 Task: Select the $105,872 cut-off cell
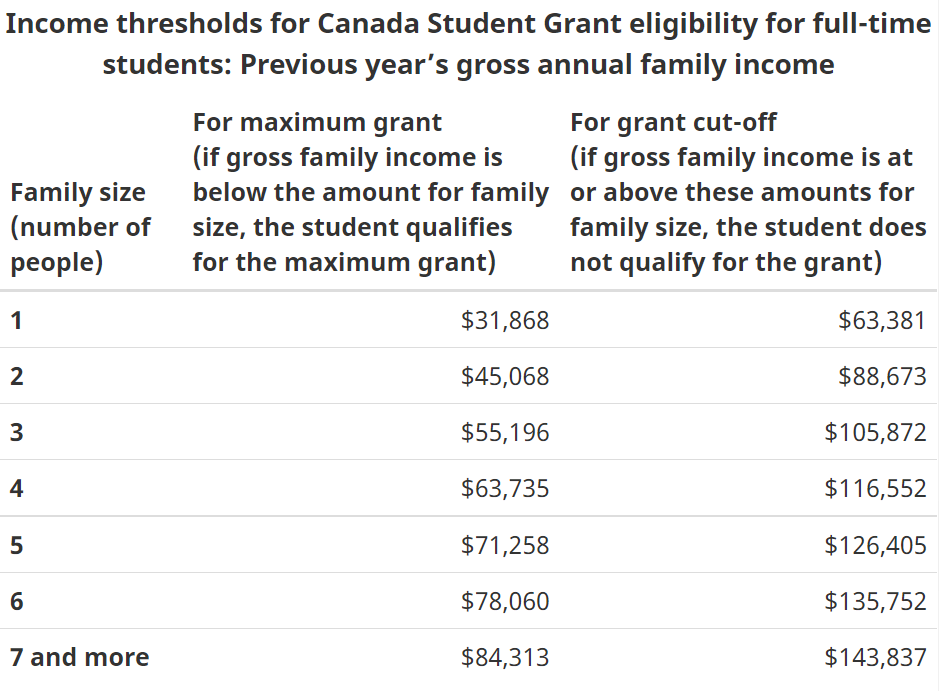[x=875, y=433]
